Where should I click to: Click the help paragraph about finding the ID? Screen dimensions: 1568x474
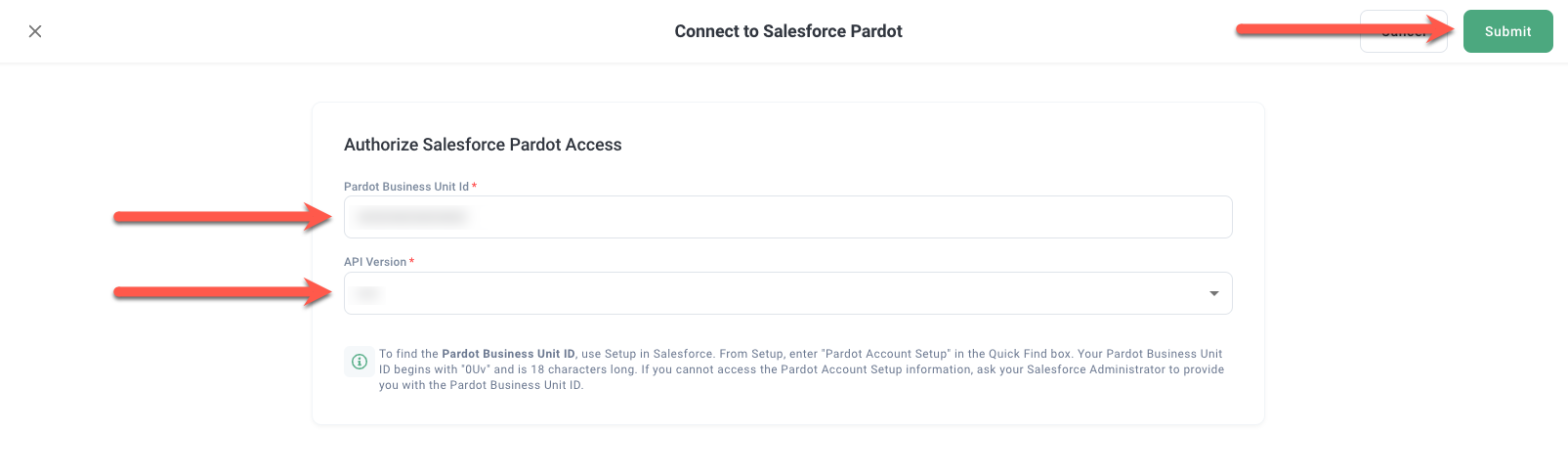(x=801, y=369)
